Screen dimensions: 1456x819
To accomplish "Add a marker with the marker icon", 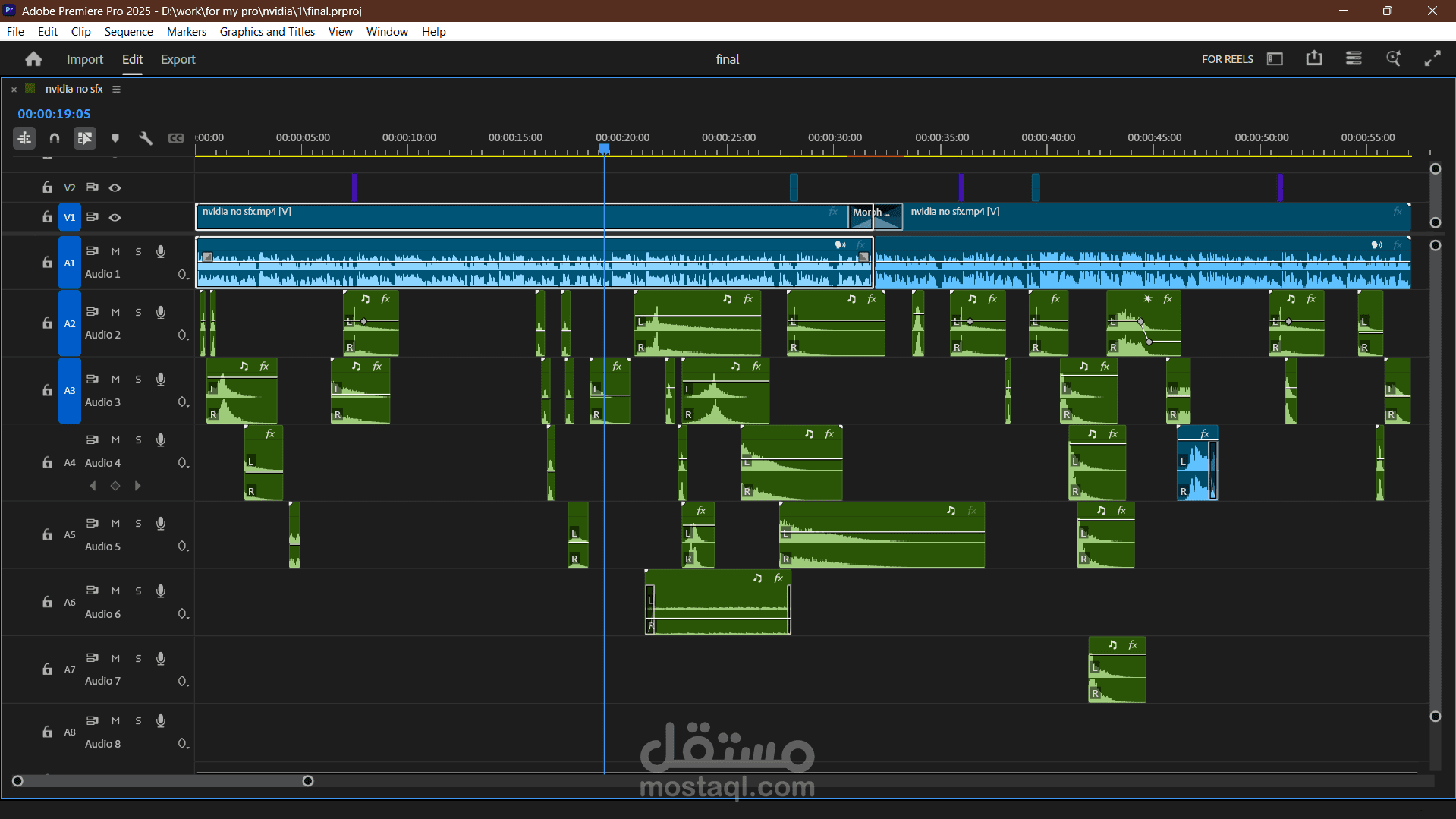I will click(115, 138).
